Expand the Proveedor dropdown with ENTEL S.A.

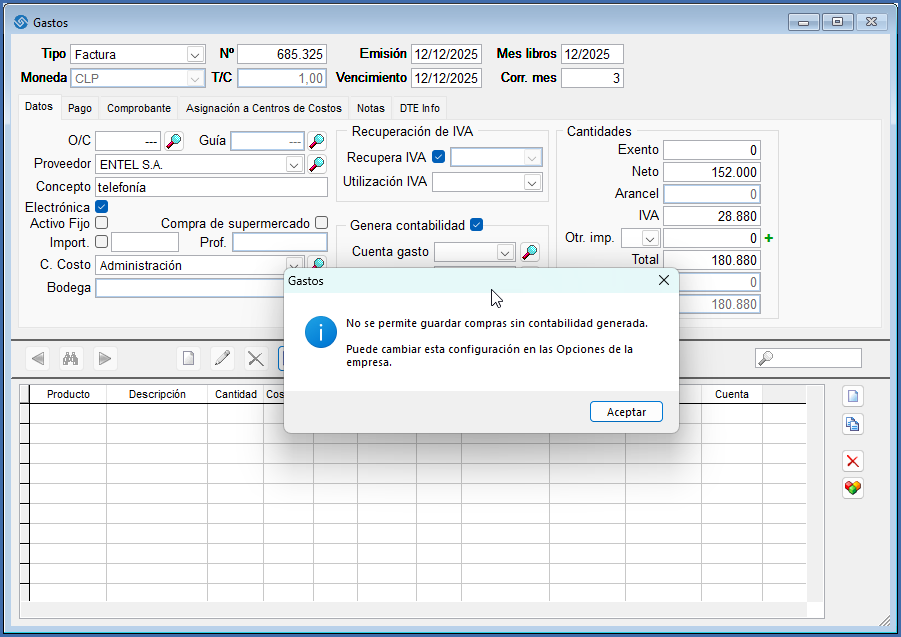tap(294, 164)
